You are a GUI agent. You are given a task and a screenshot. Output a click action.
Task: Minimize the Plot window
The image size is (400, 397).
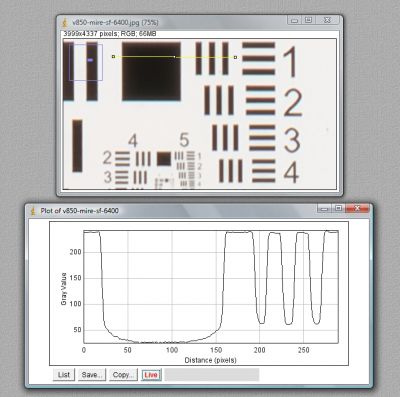pyautogui.click(x=324, y=209)
